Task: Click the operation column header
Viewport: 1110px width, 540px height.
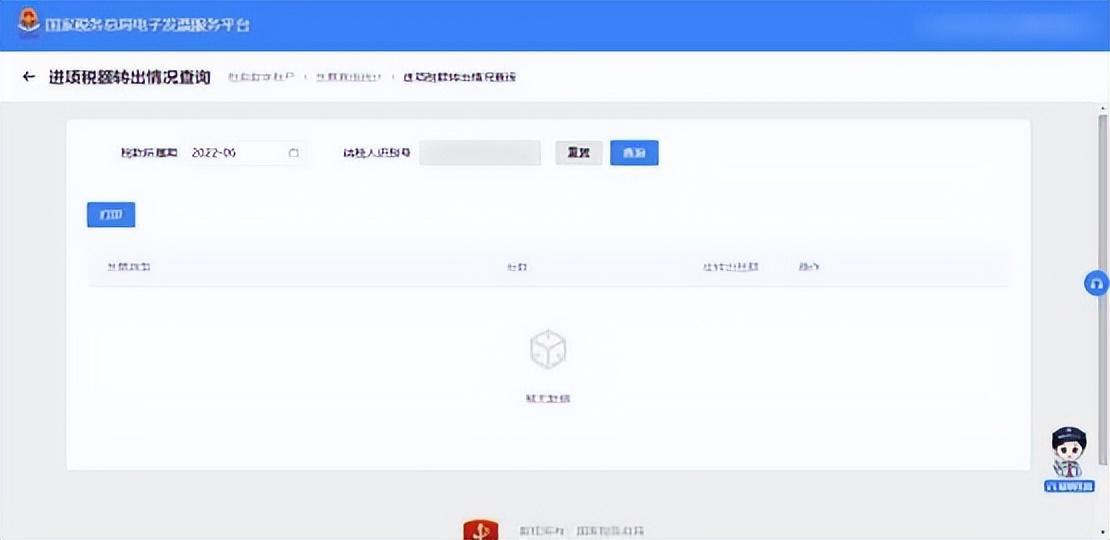Action: (x=808, y=267)
